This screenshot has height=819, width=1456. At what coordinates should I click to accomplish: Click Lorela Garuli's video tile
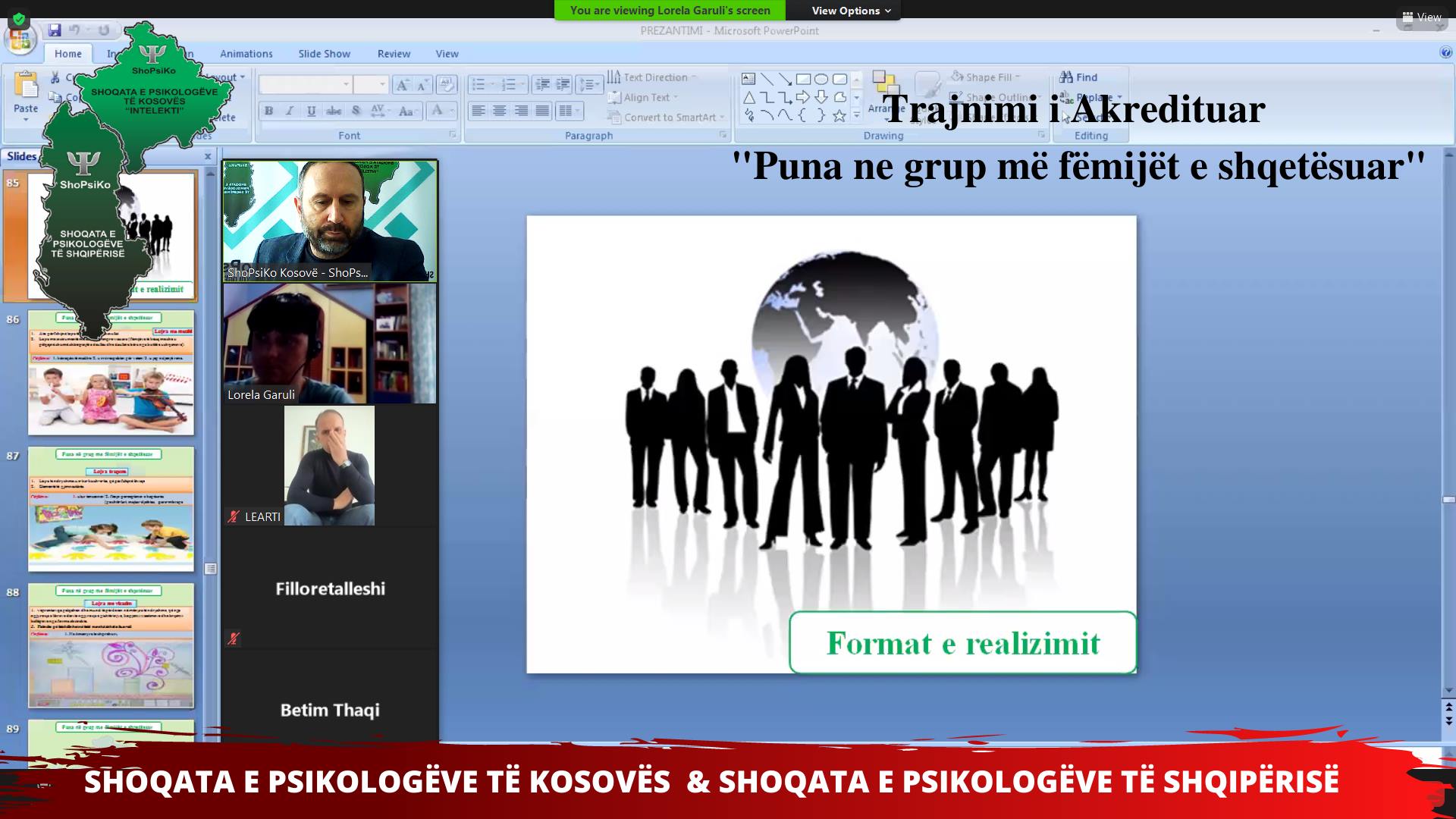(330, 343)
